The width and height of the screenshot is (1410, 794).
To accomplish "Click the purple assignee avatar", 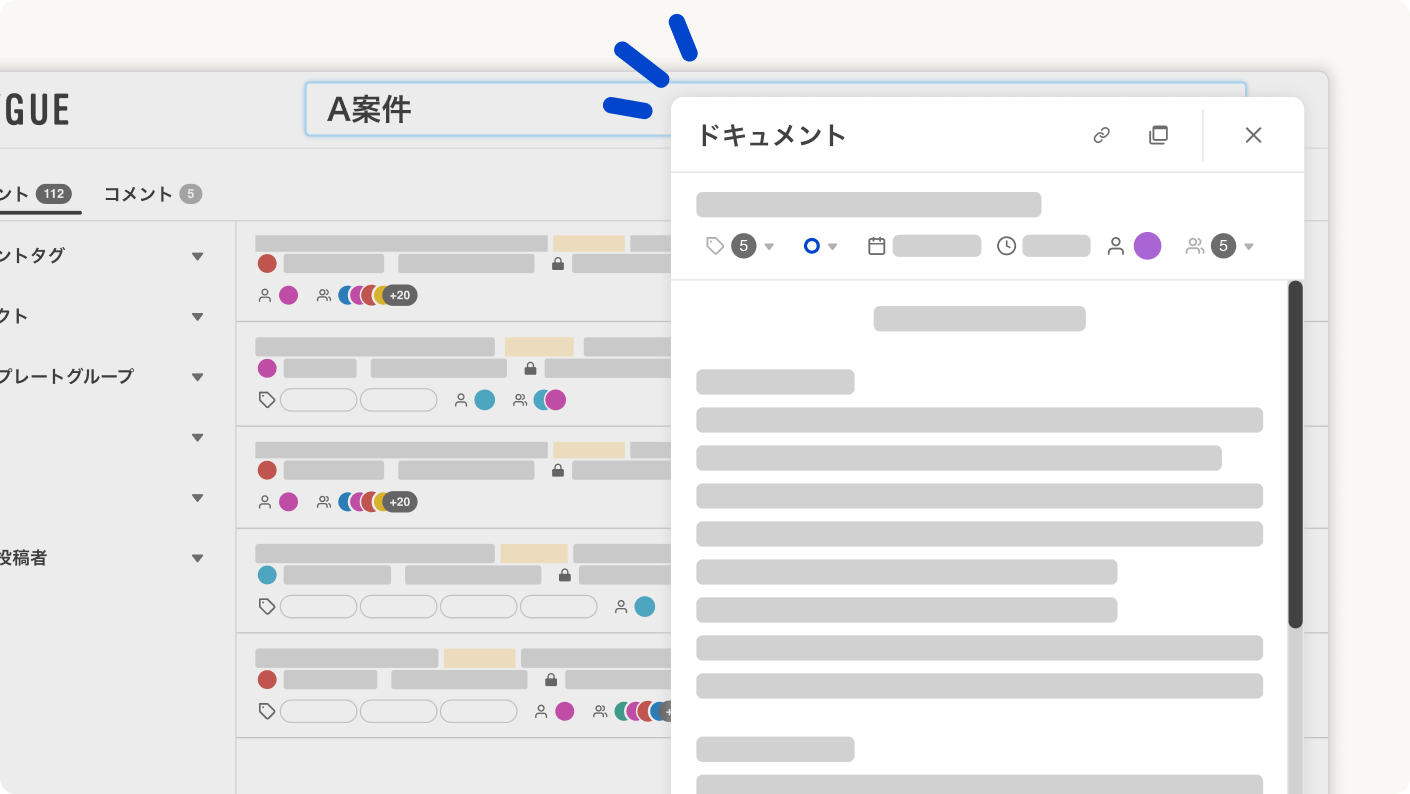I will 1147,246.
